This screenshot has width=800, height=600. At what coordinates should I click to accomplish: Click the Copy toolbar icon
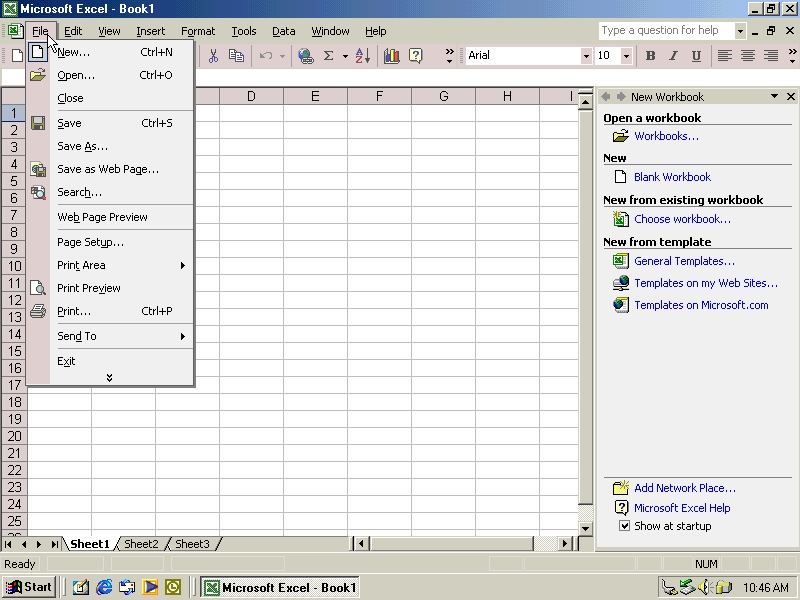point(236,56)
